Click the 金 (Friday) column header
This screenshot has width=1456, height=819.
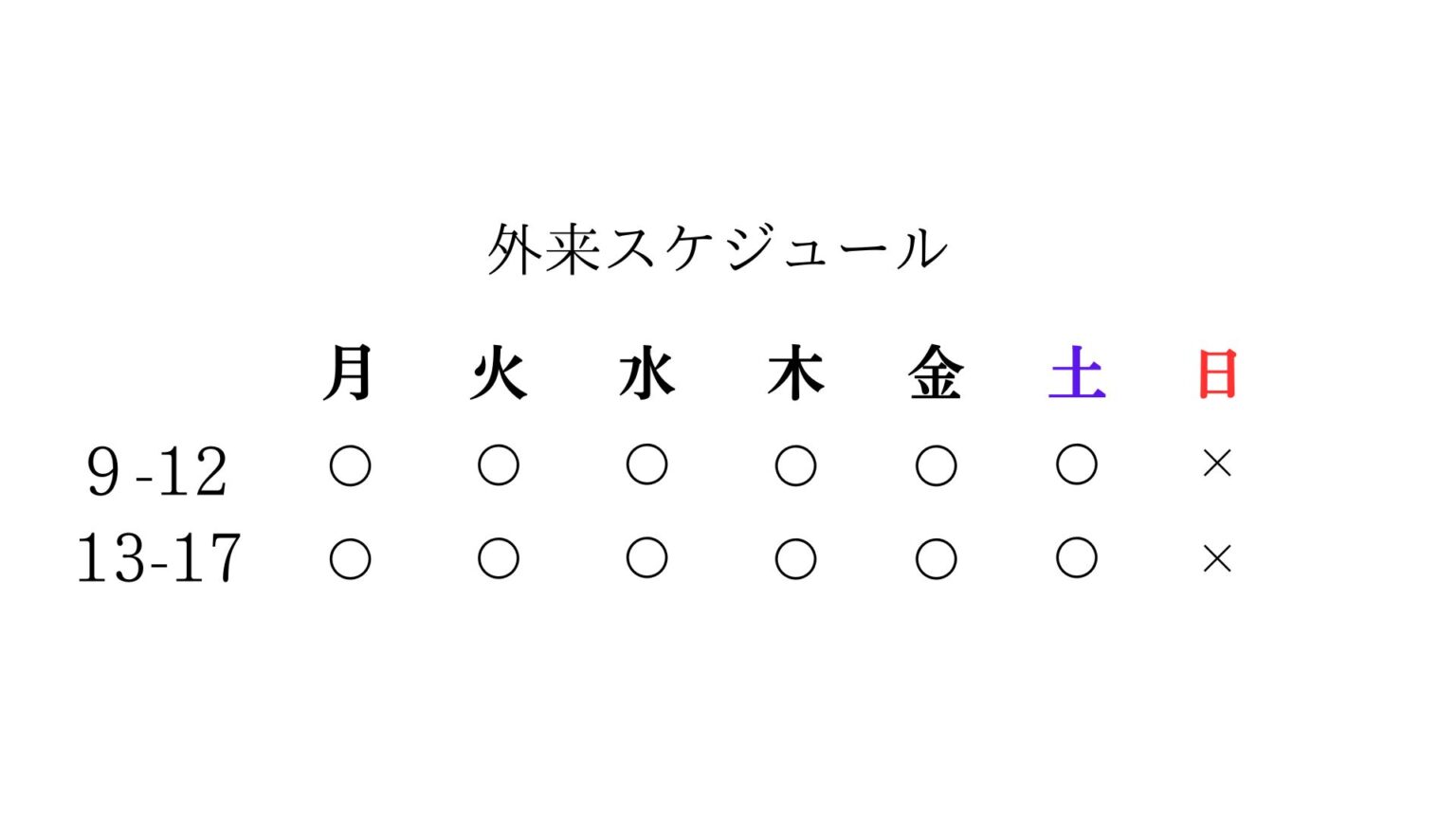(936, 373)
